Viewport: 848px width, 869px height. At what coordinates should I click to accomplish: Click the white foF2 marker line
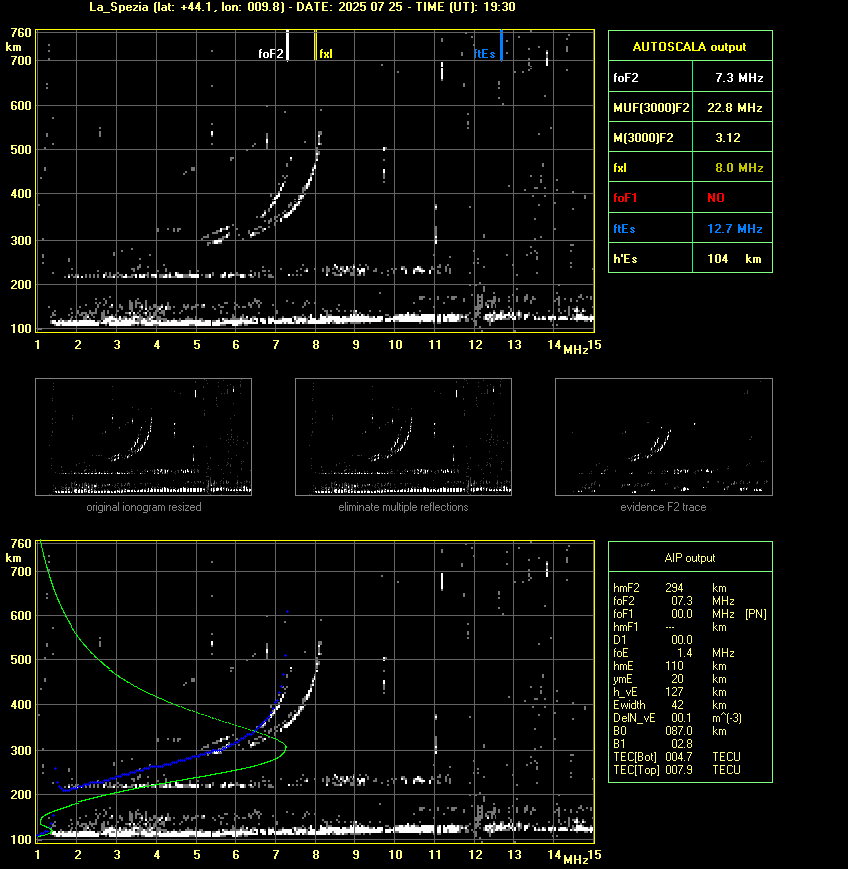(287, 45)
